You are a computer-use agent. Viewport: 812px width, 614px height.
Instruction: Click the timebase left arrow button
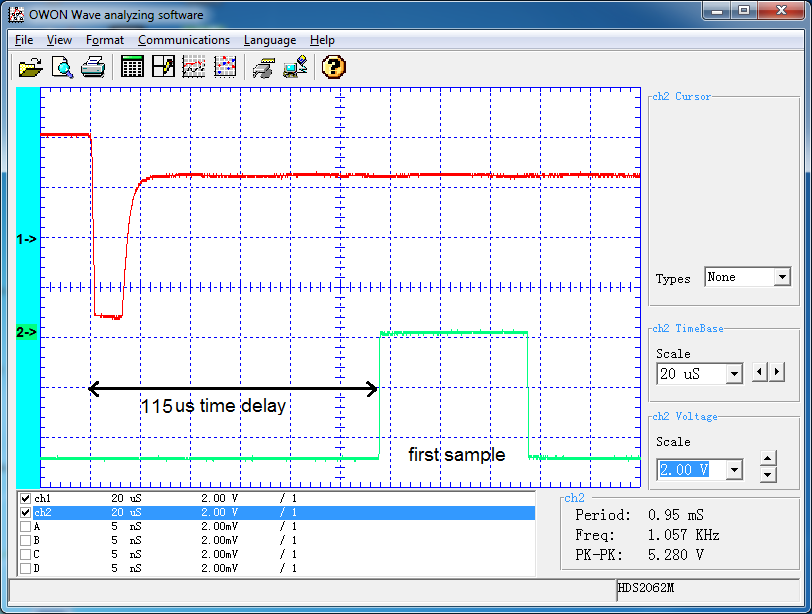760,372
